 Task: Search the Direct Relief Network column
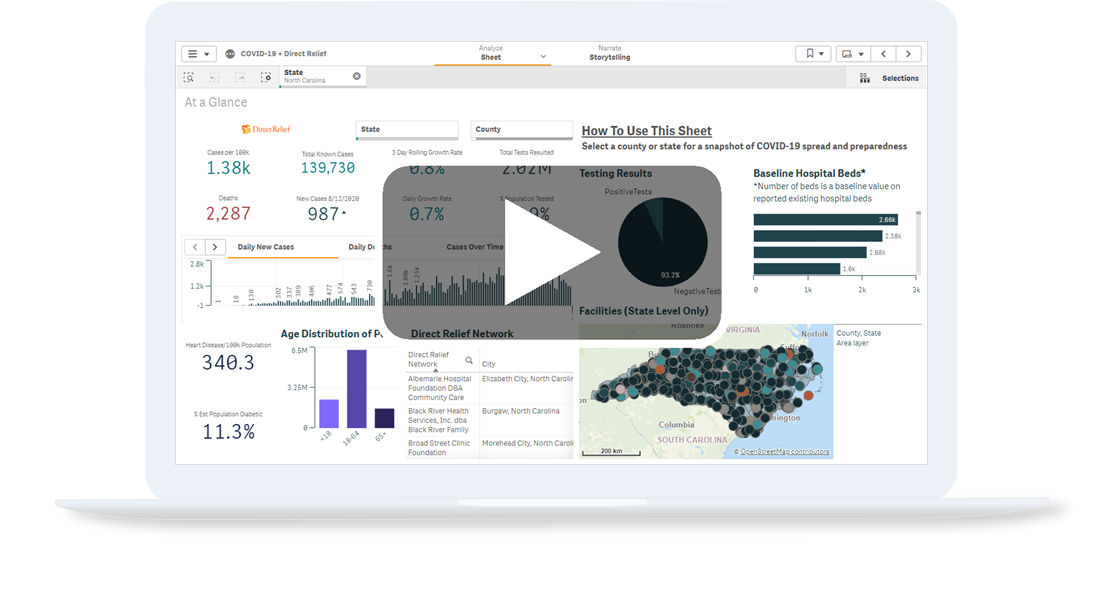coord(469,361)
